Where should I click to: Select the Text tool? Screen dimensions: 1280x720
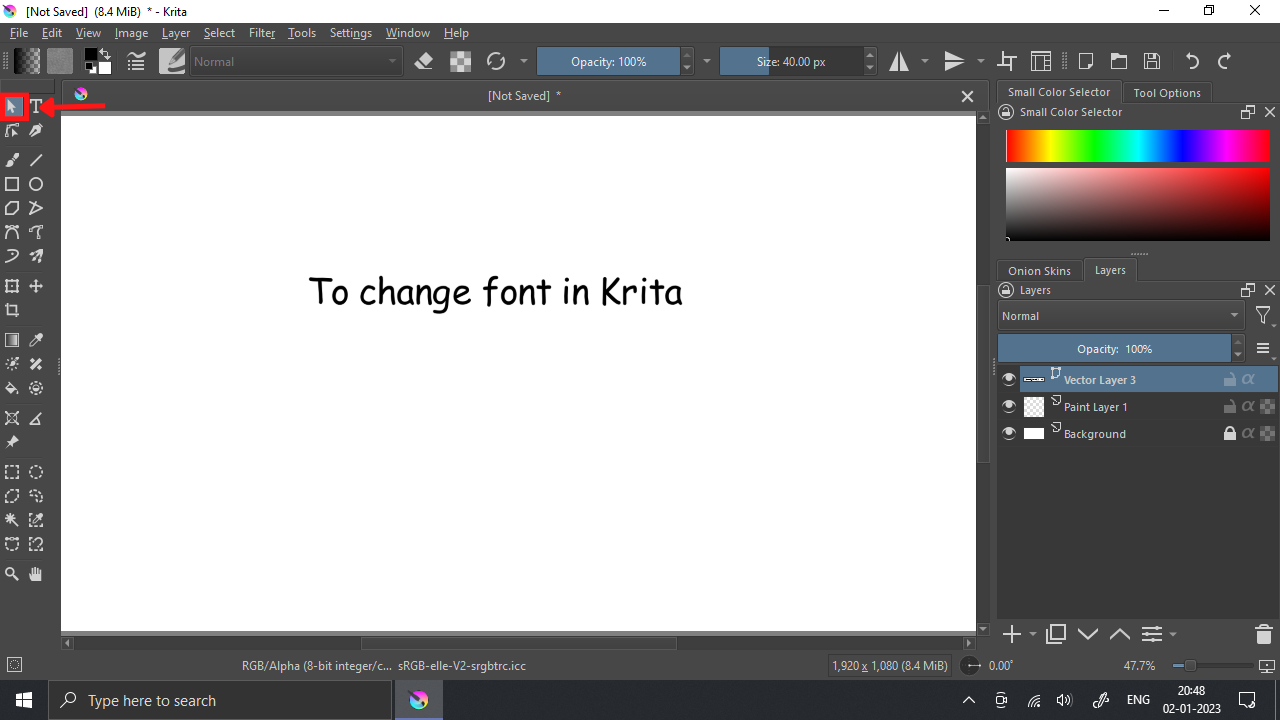pos(36,106)
